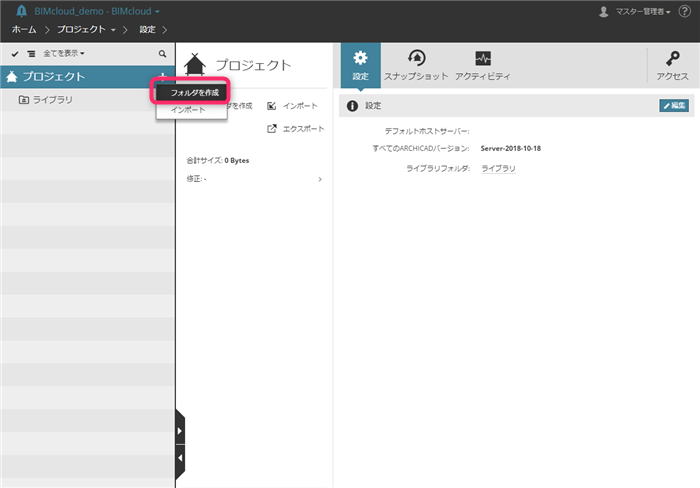Choose インポート from the popup menu
The width and height of the screenshot is (700, 488).
[192, 109]
